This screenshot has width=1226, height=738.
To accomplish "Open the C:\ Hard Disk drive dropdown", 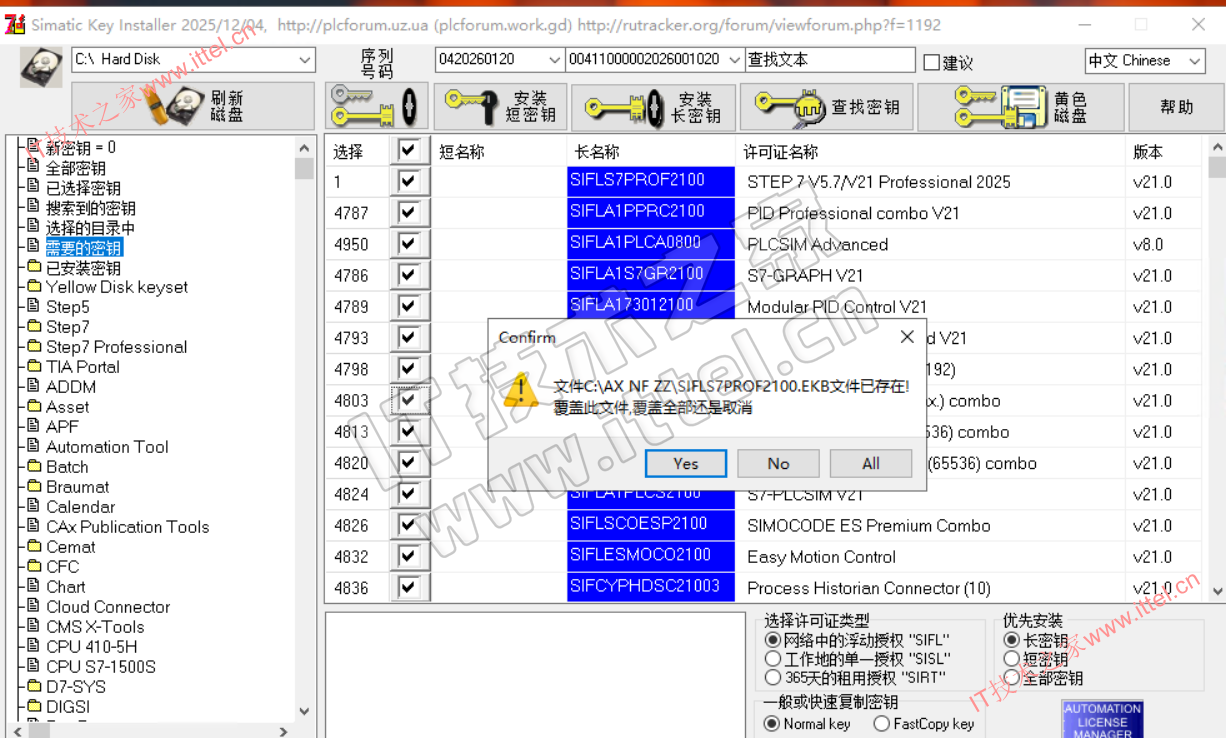I will click(305, 60).
